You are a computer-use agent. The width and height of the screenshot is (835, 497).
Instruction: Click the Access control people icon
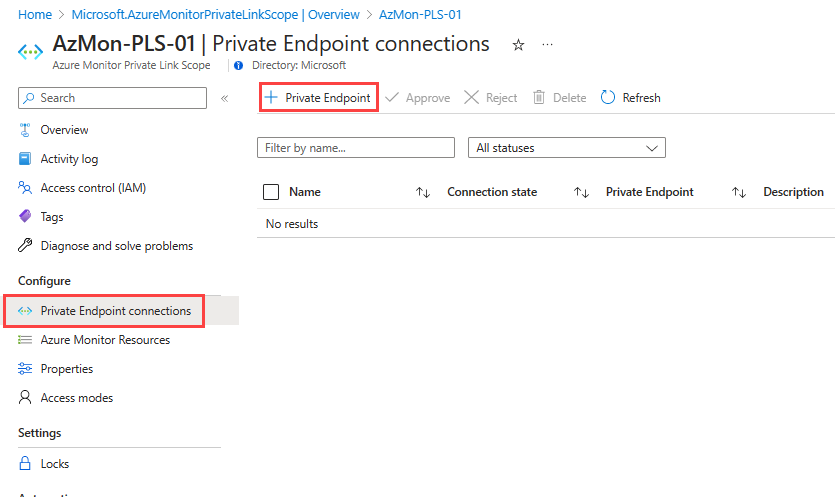(x=25, y=188)
